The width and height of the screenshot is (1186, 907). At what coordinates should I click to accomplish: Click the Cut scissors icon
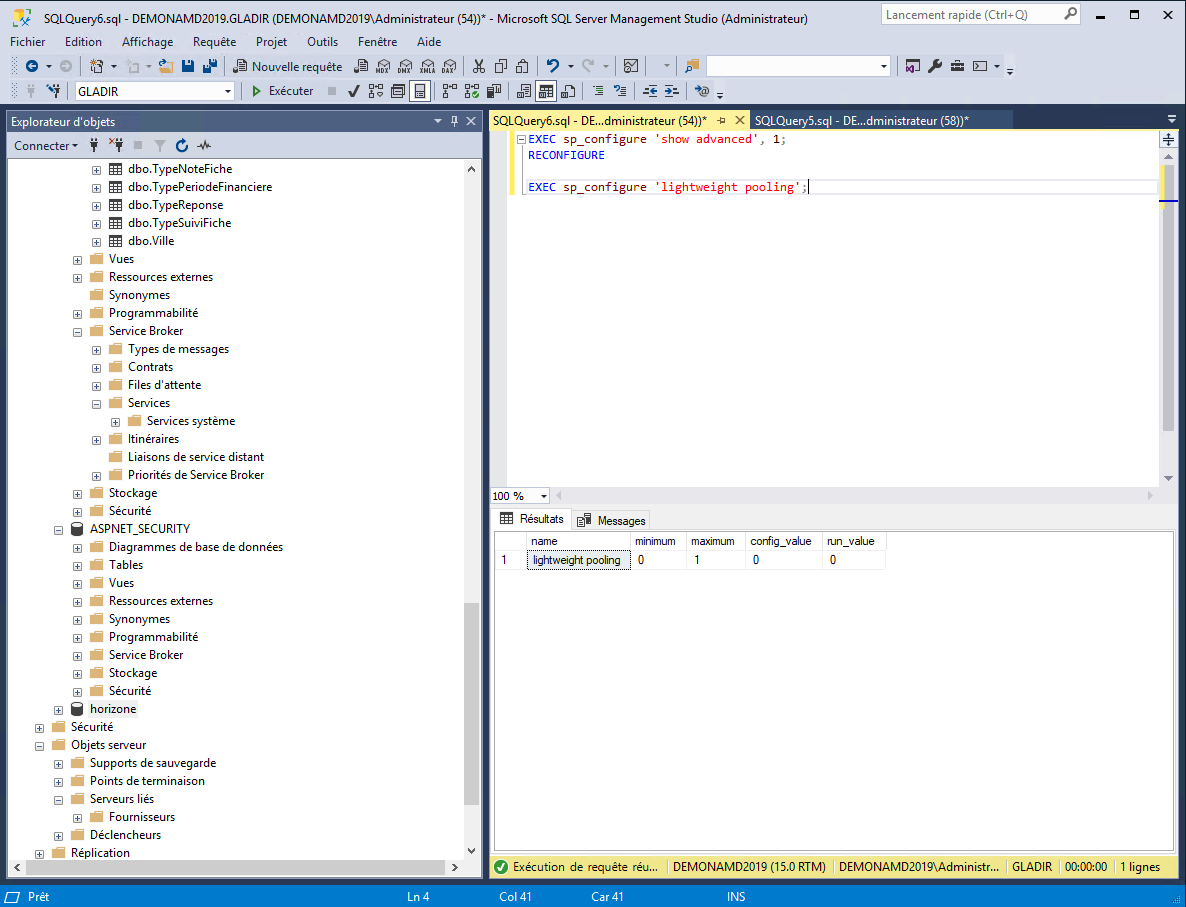478,66
